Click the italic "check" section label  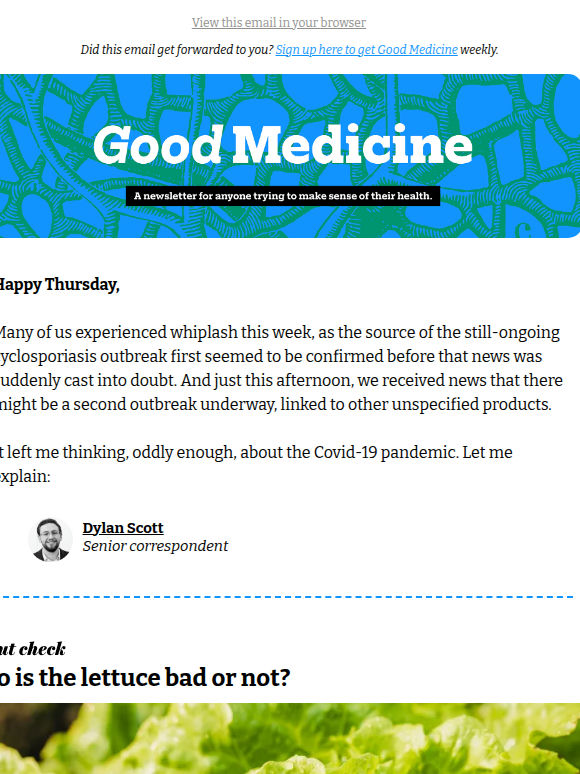42,649
